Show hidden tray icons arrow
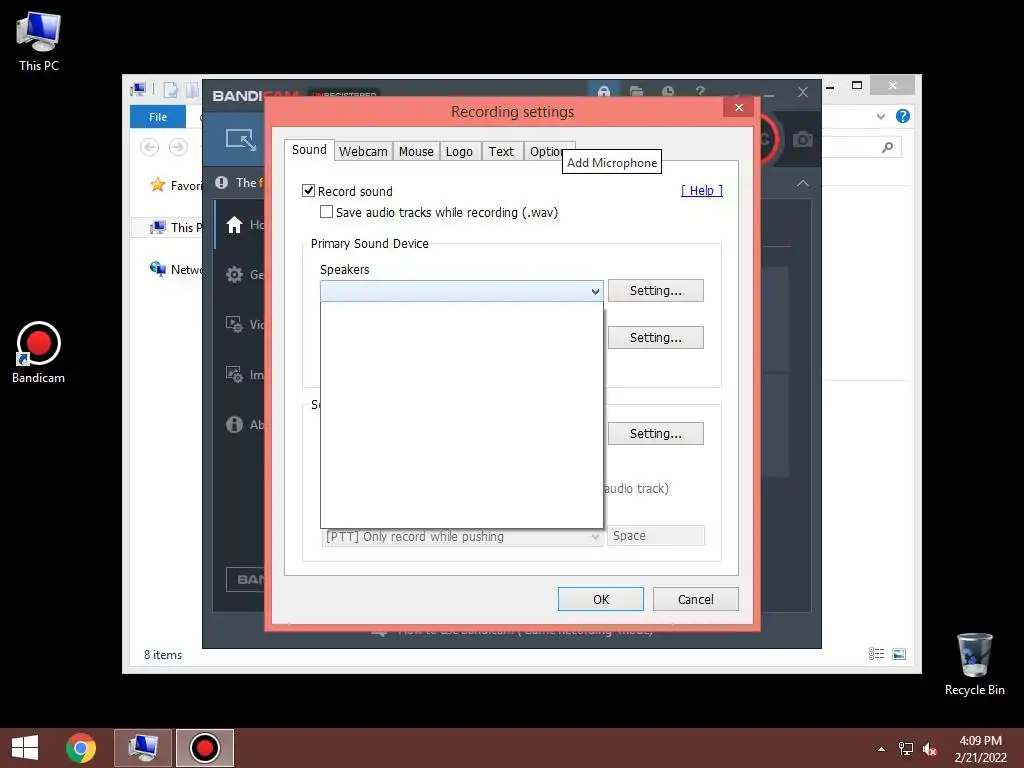The width and height of the screenshot is (1024, 768). coord(881,749)
